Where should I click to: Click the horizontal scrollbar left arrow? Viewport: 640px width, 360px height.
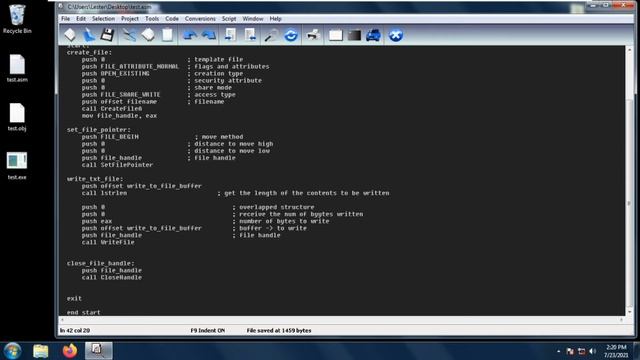click(62, 320)
